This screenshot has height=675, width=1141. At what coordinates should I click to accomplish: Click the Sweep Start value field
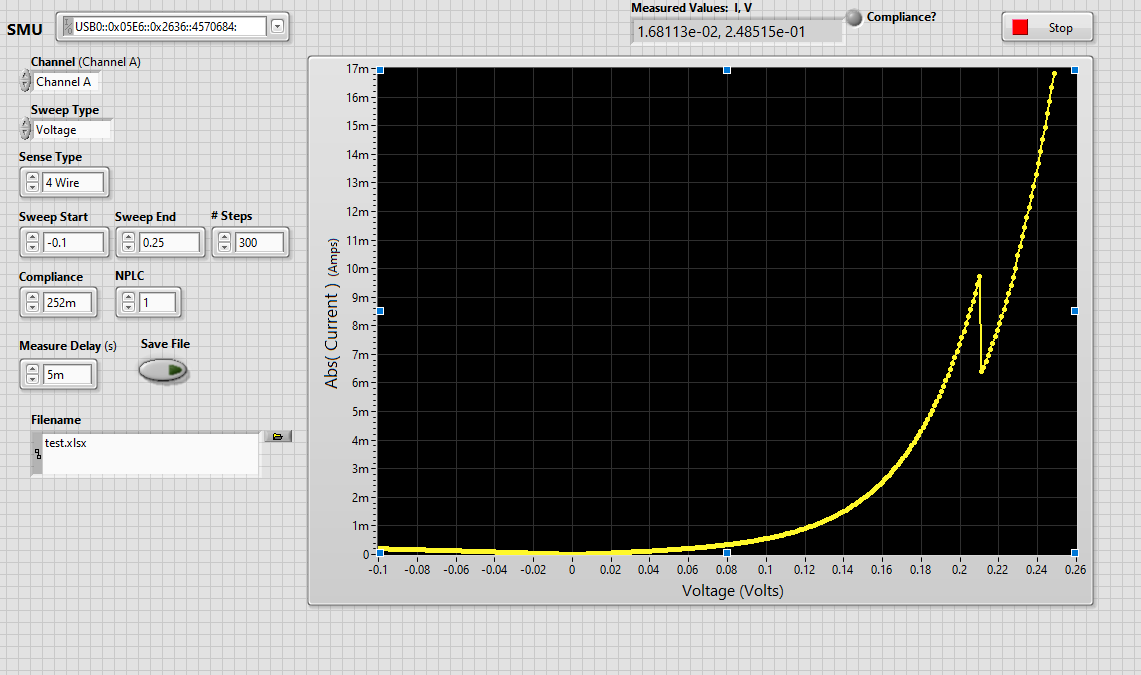(x=73, y=243)
